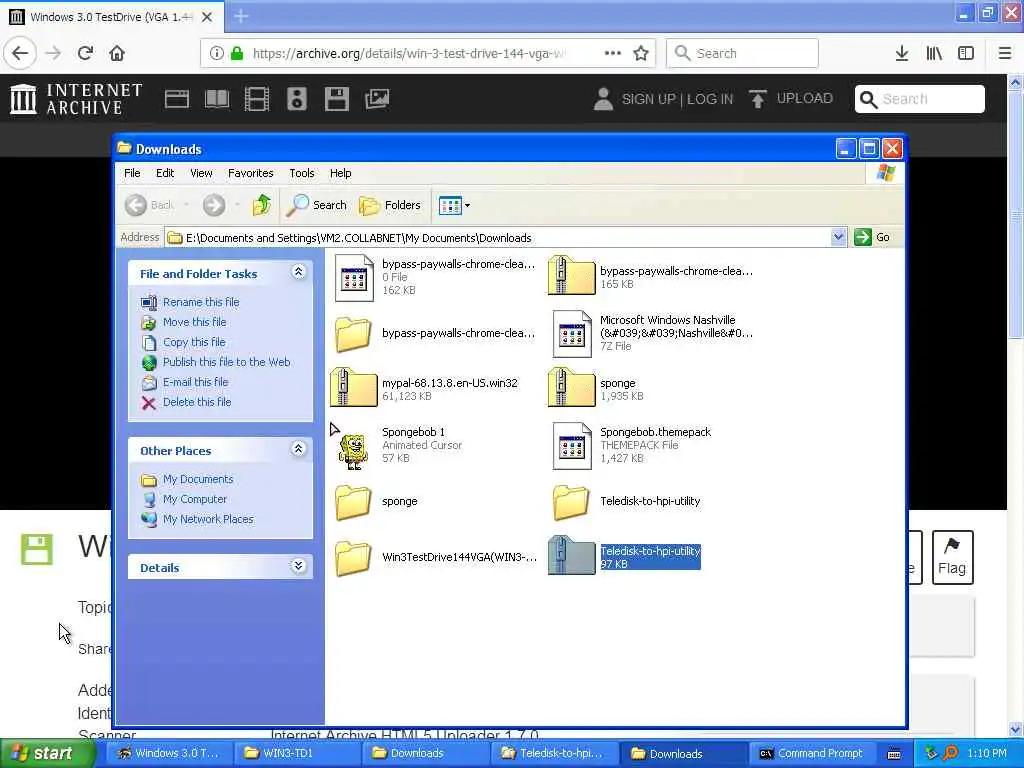Viewport: 1024px width, 768px height.
Task: Open the View menu in Explorer
Action: click(x=201, y=173)
